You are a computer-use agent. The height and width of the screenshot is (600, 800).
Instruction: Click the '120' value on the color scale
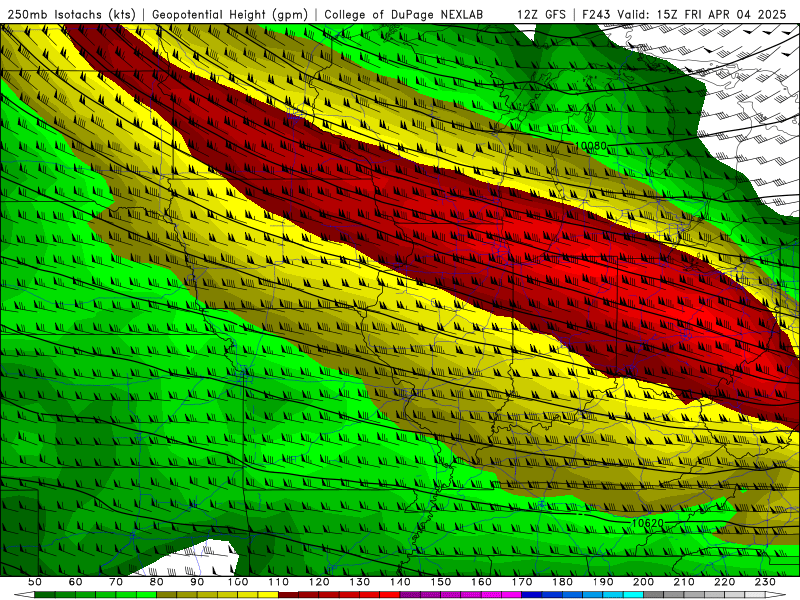[x=319, y=582]
